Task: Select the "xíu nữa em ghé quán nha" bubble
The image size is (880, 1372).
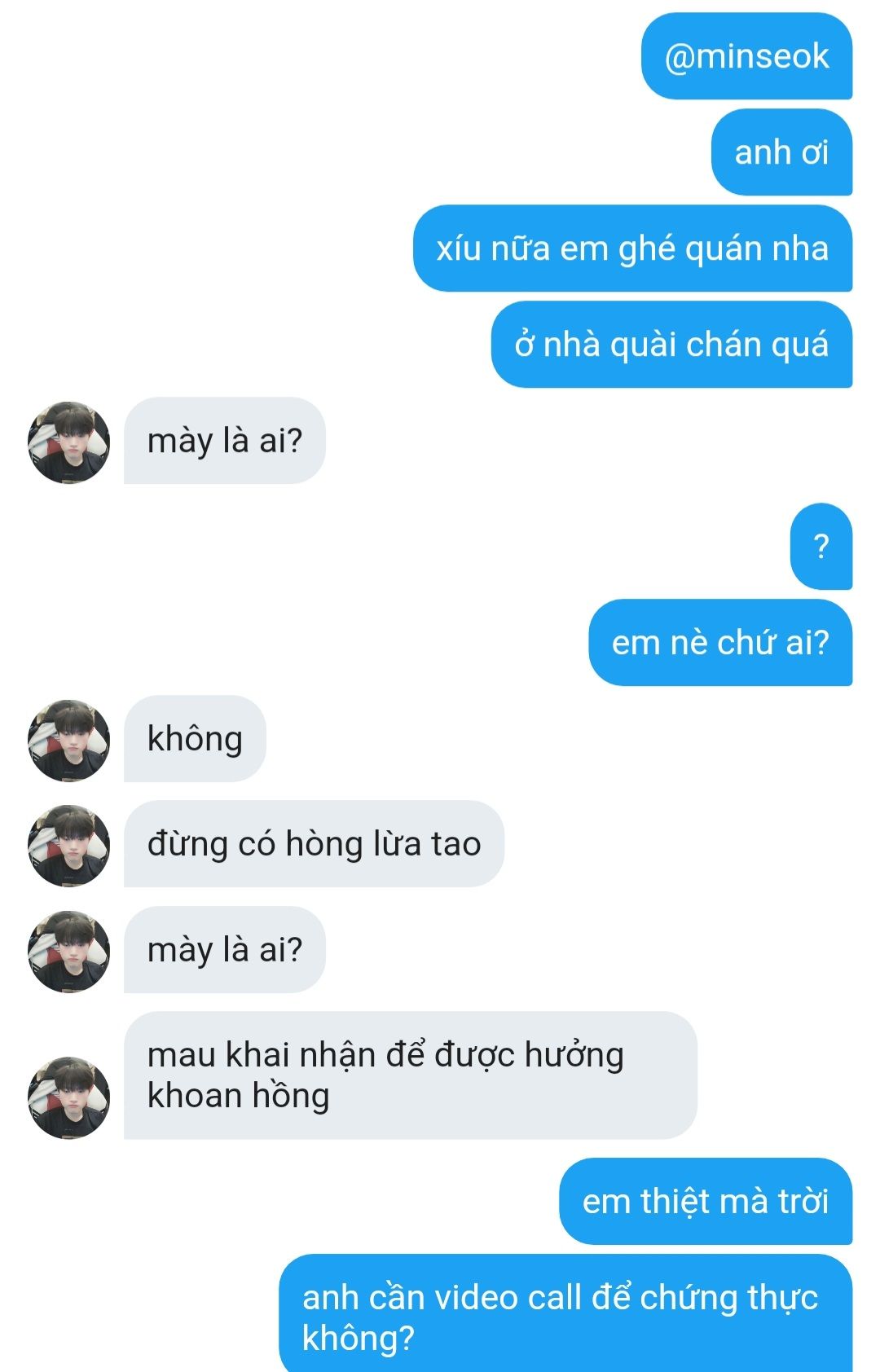Action: coord(632,248)
